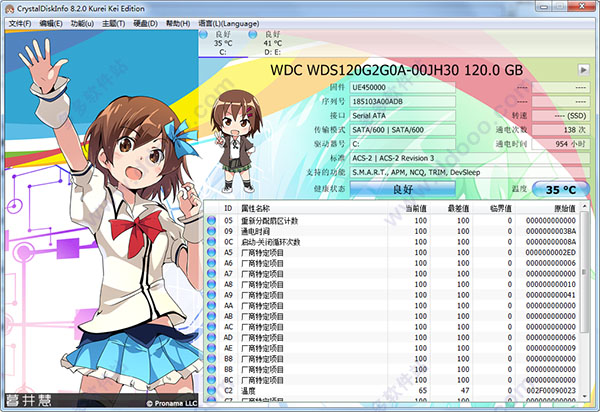Click health orb of the C: disk tab
Screen dimensions: 600x412
coord(203,34)
